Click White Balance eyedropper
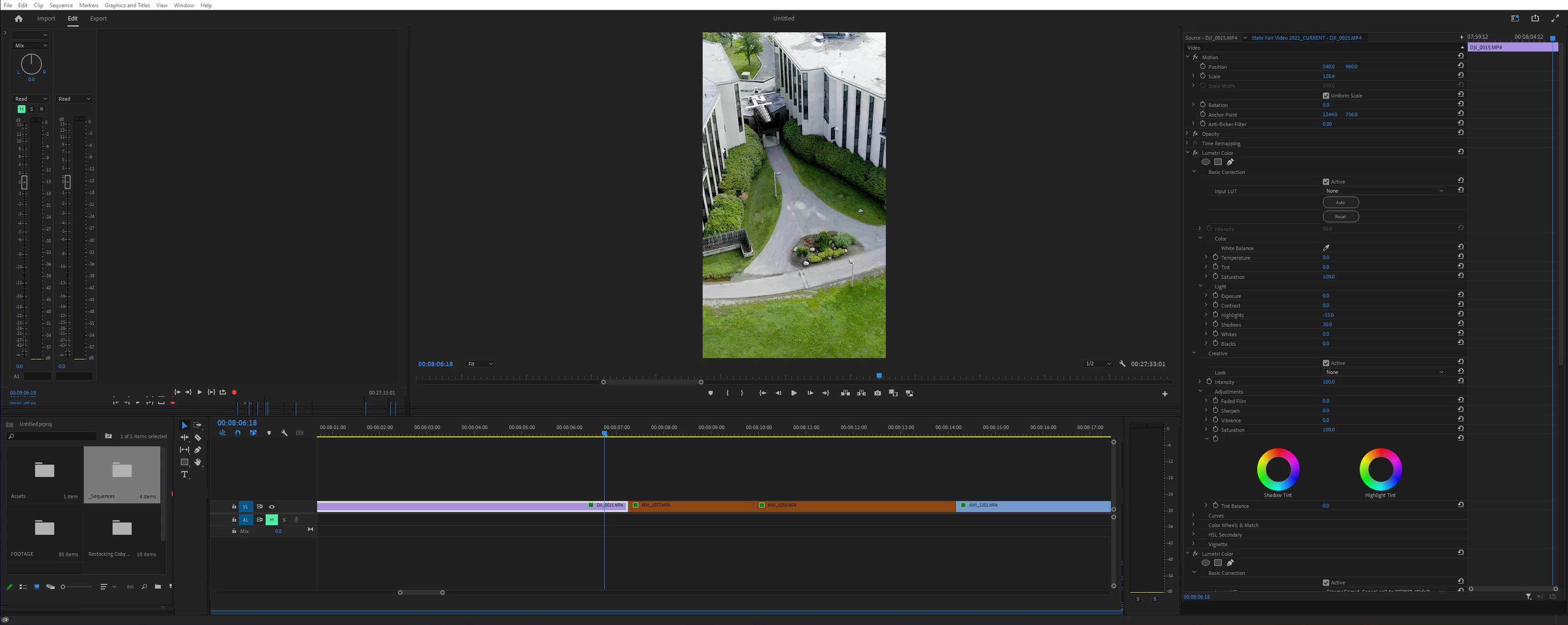This screenshot has width=1568, height=625. coord(1326,248)
